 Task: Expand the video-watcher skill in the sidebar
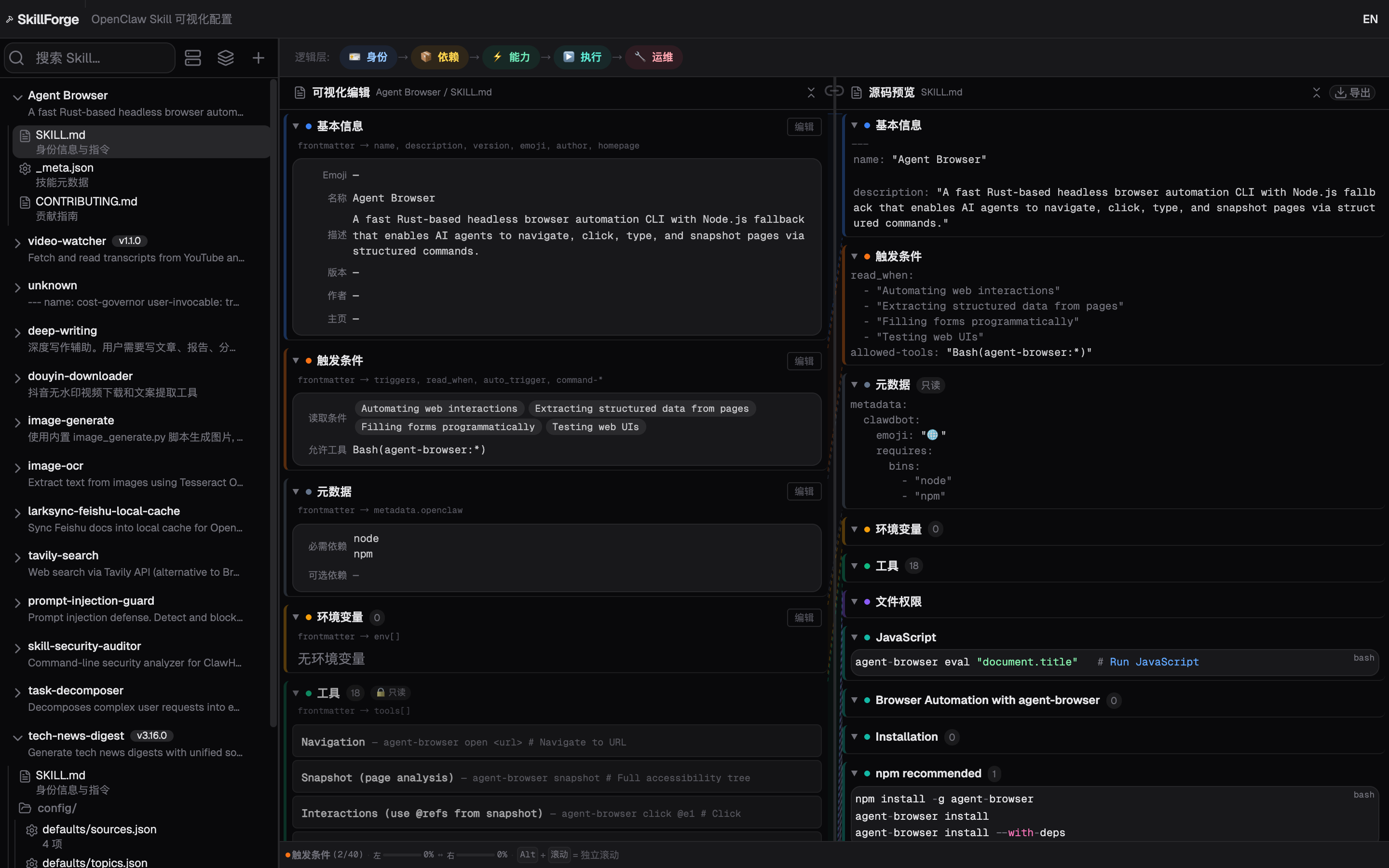coord(17,243)
